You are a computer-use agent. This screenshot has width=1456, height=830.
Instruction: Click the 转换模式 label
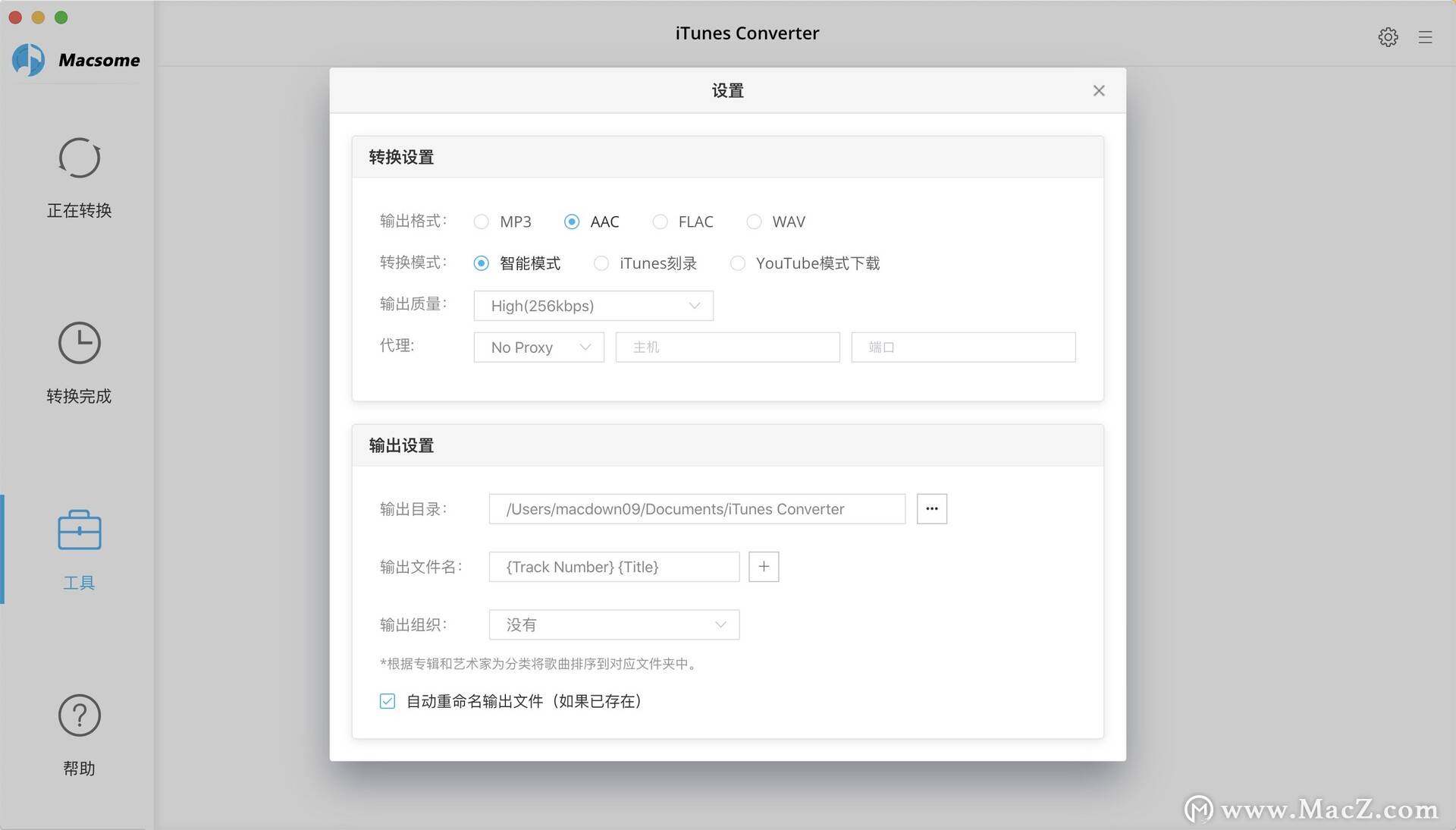click(413, 263)
